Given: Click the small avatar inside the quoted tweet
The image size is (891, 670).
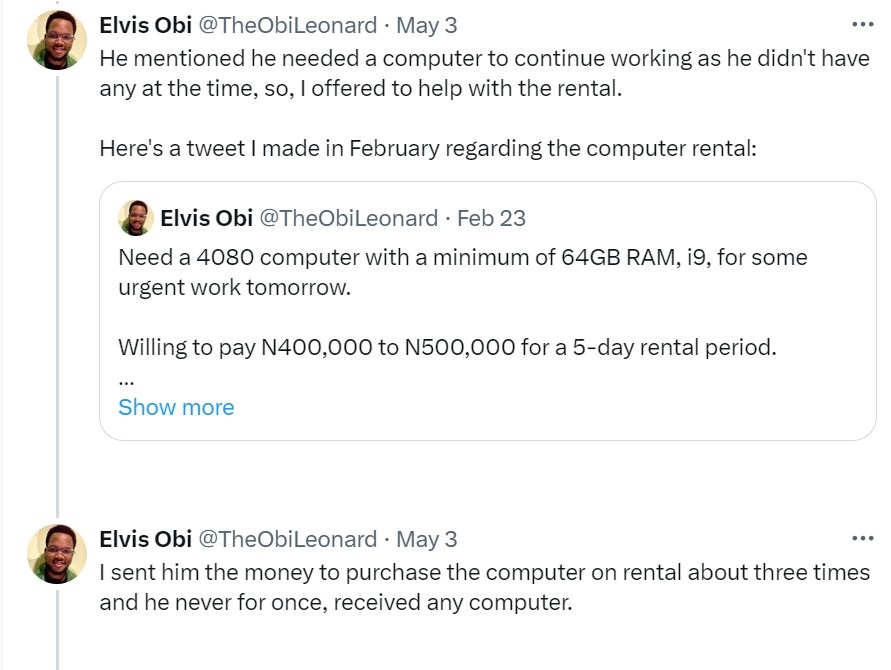Looking at the screenshot, I should click(x=135, y=218).
